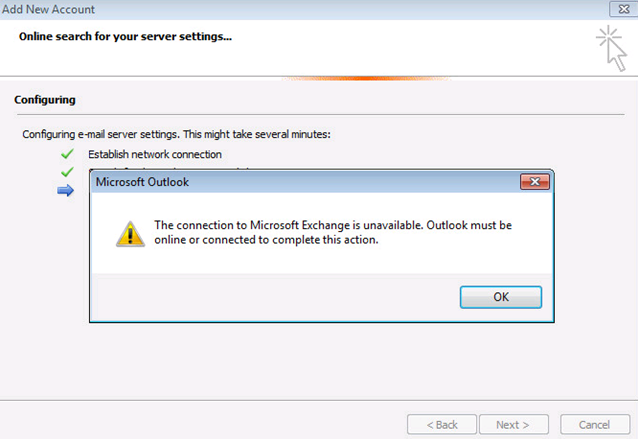Click the Configuring e-mail server settings description
This screenshot has width=638, height=439.
[177, 134]
